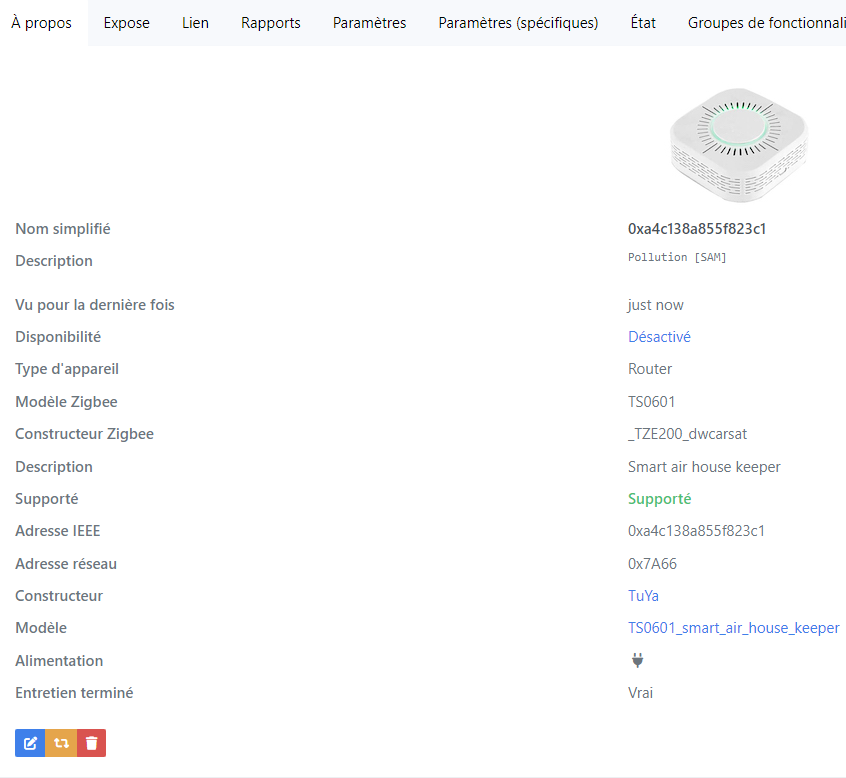Click the orange reconfigure device icon
Screen dimensions: 846x778
point(61,743)
